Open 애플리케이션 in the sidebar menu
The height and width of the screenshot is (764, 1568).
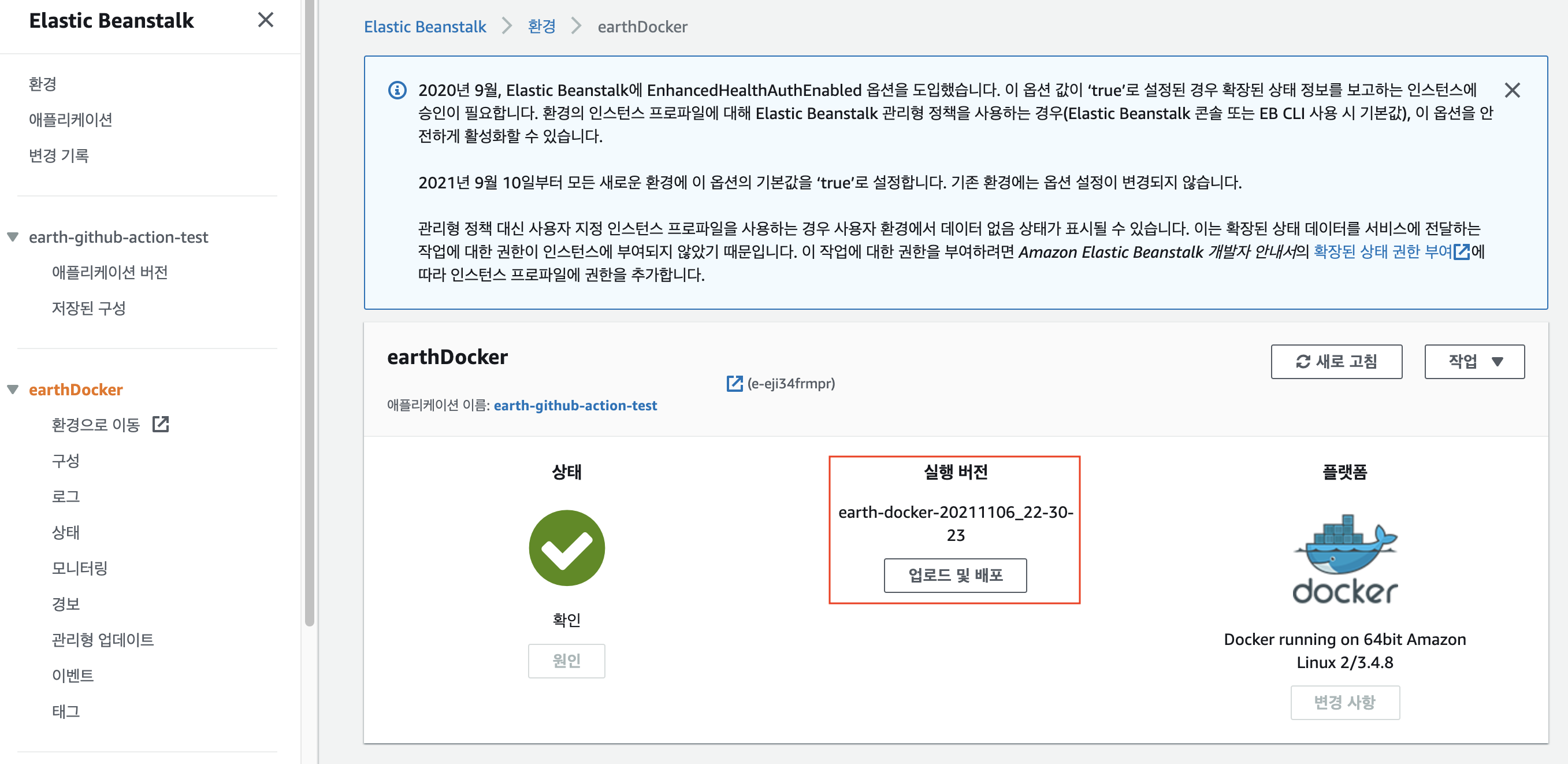pyautogui.click(x=70, y=120)
